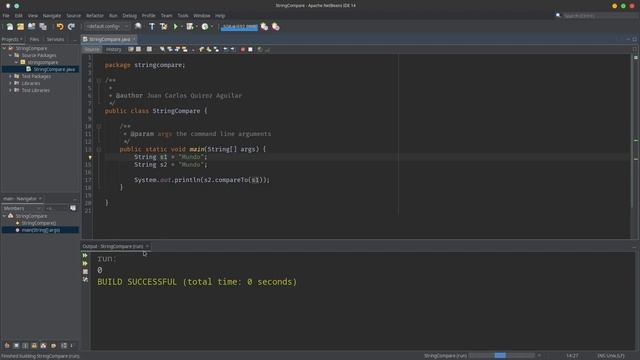Image resolution: width=640 pixels, height=360 pixels.
Task: Expand the Libraries node
Action: click(x=10, y=83)
